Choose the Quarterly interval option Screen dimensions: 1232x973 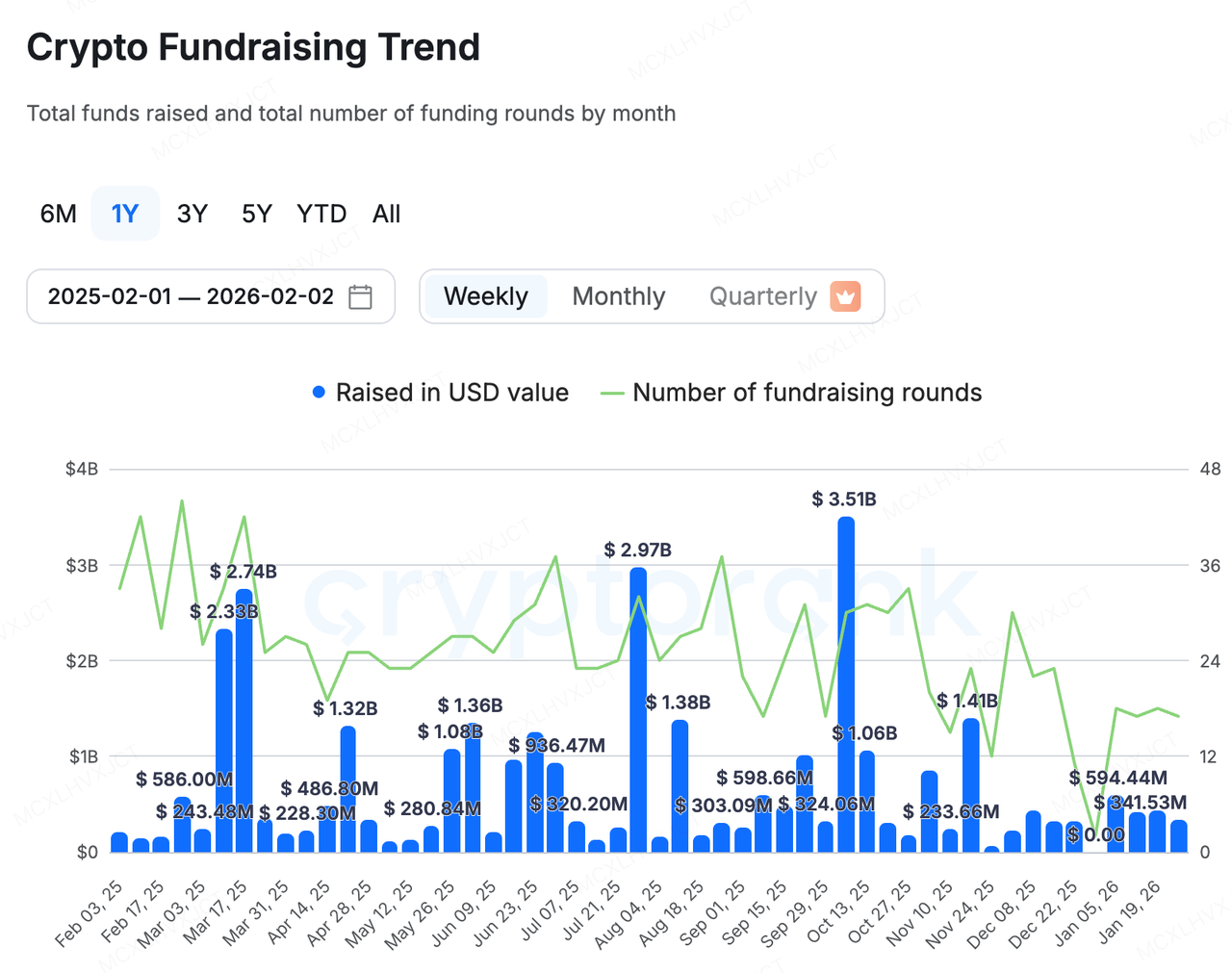click(762, 296)
